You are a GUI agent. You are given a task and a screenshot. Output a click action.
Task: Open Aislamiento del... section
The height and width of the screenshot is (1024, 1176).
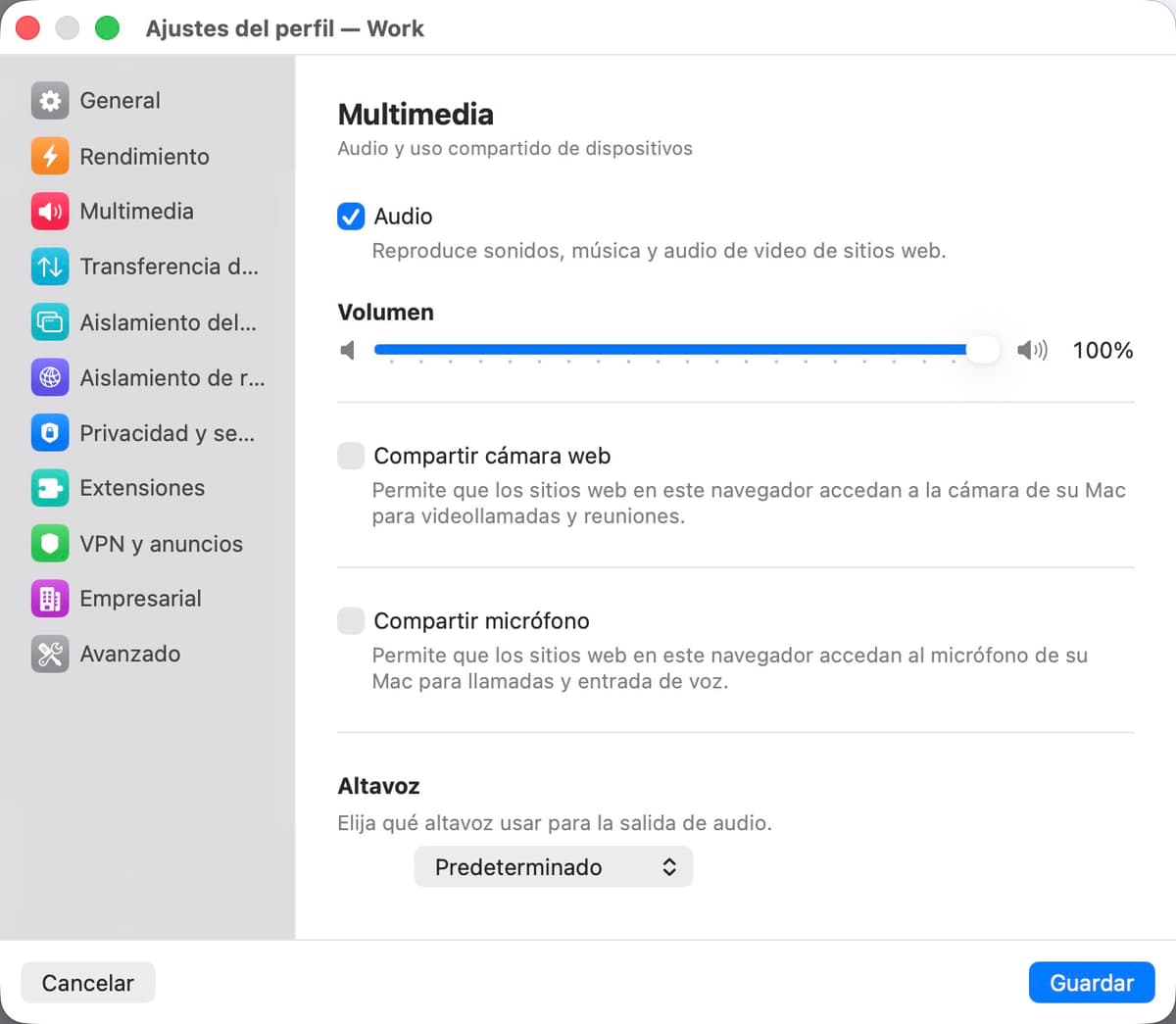pyautogui.click(x=149, y=321)
